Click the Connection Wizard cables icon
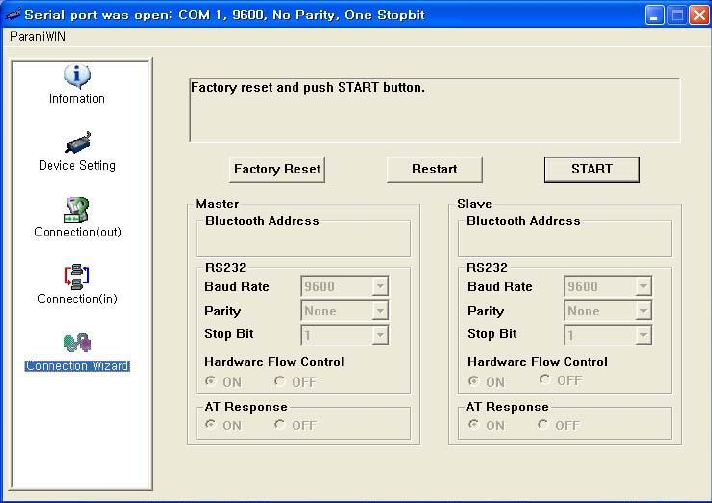Image resolution: width=712 pixels, height=503 pixels. (x=78, y=343)
